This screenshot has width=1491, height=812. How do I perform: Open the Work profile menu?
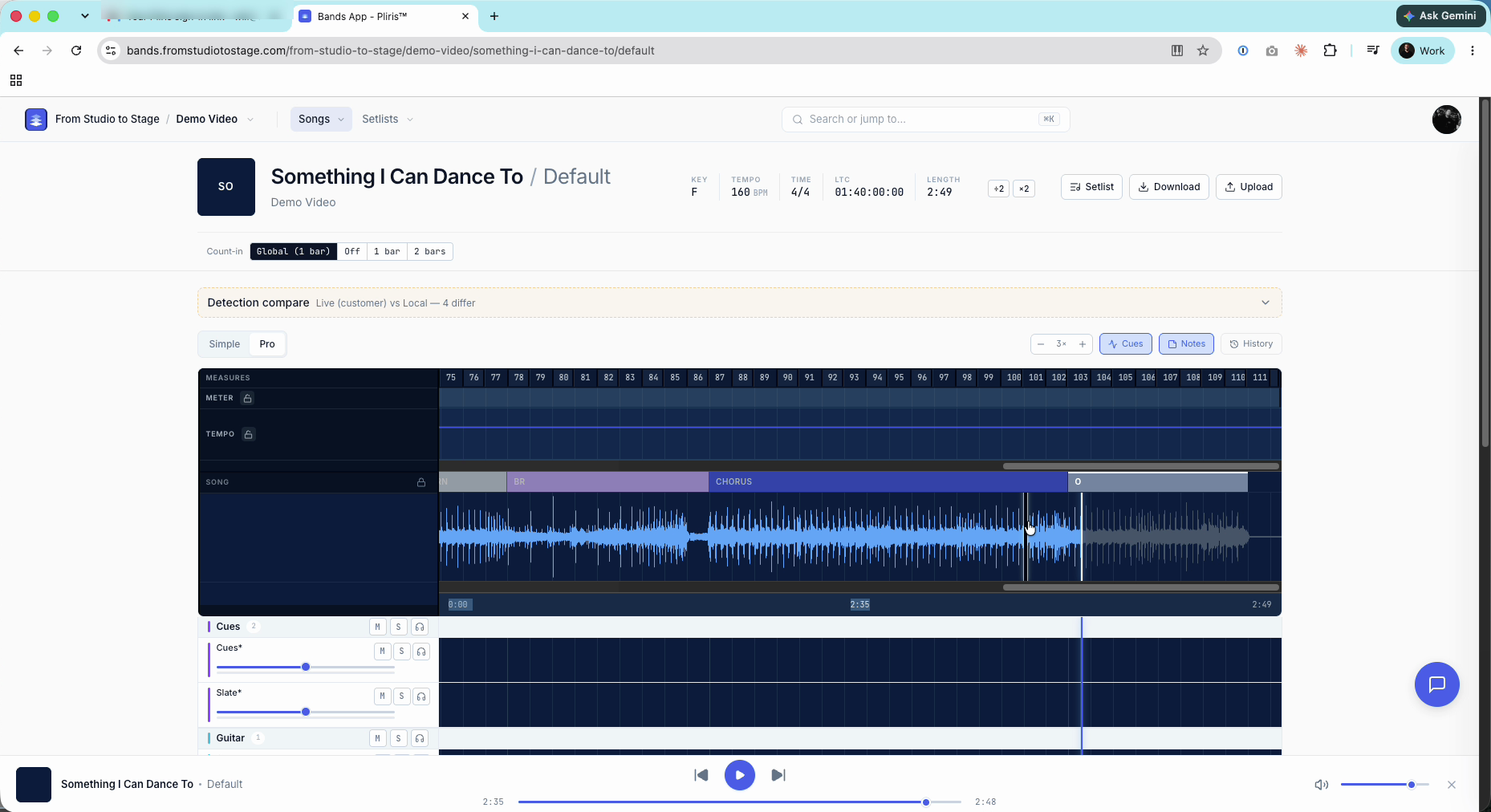(1422, 51)
